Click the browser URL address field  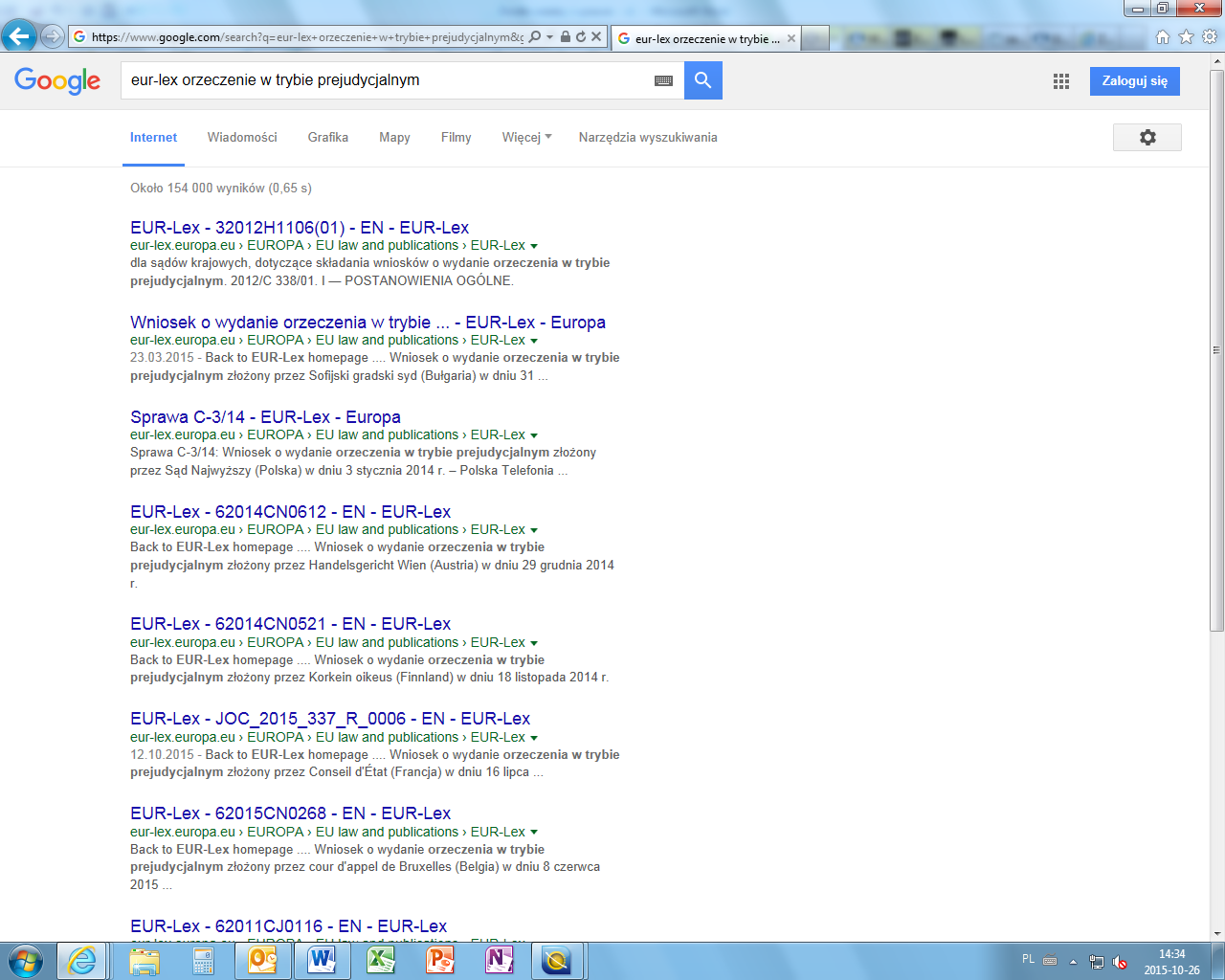point(306,37)
